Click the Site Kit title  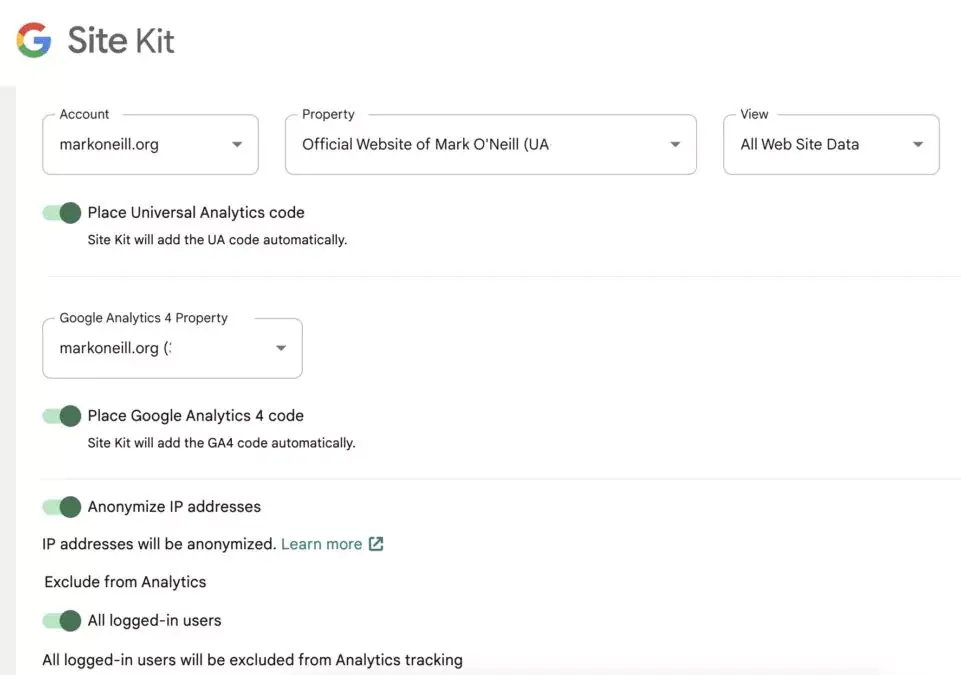[x=120, y=40]
